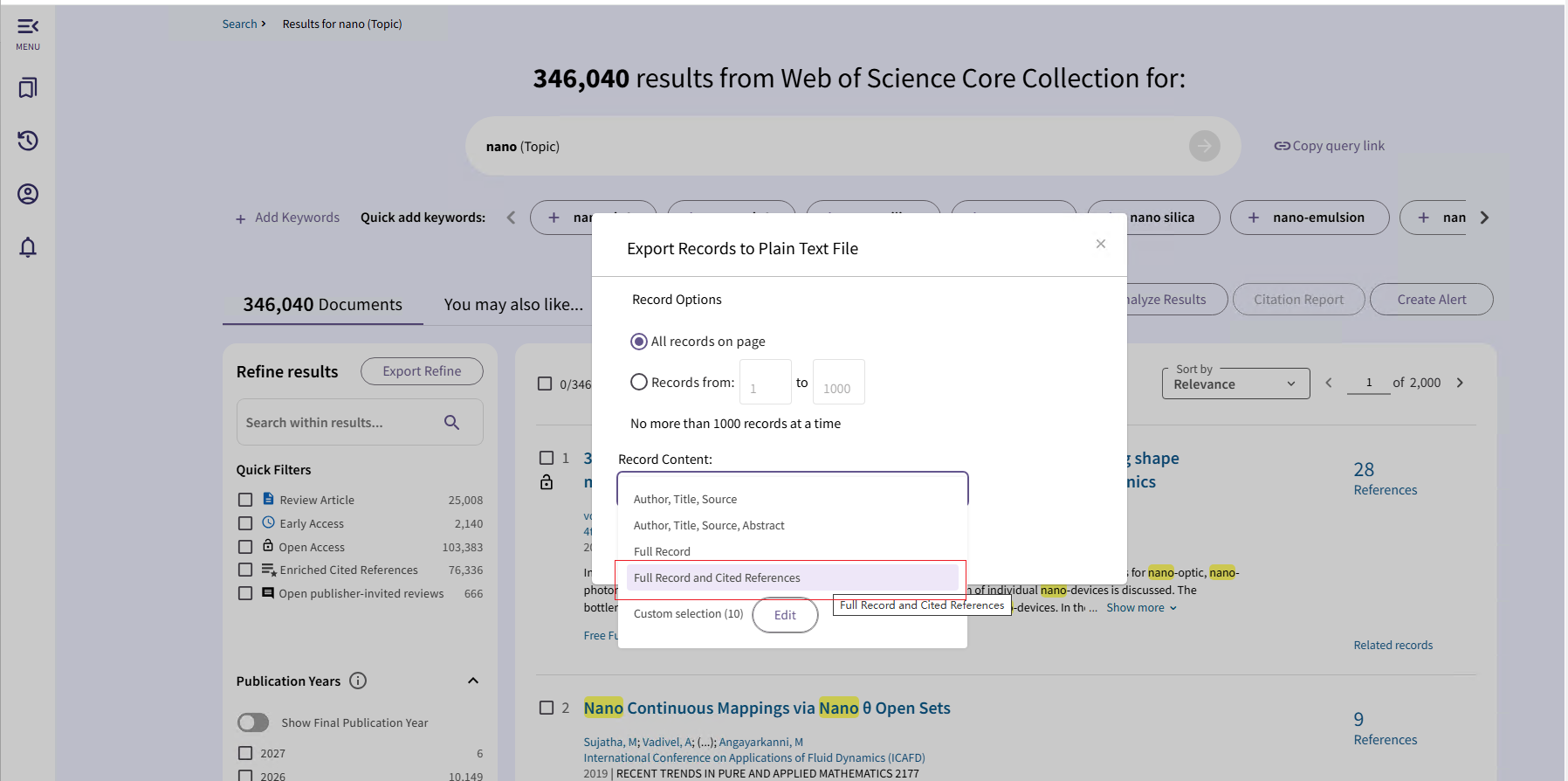Submit search with the arrow button
The width and height of the screenshot is (1568, 781).
click(1205, 146)
